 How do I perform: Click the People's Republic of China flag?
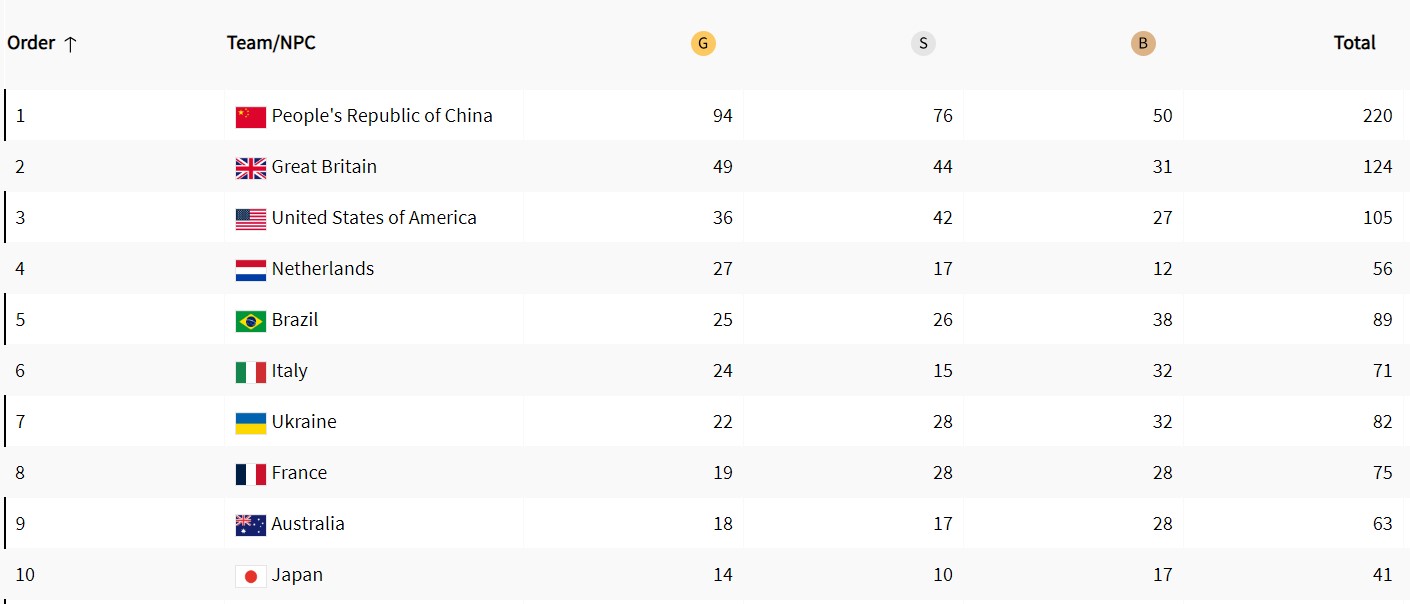tap(251, 117)
